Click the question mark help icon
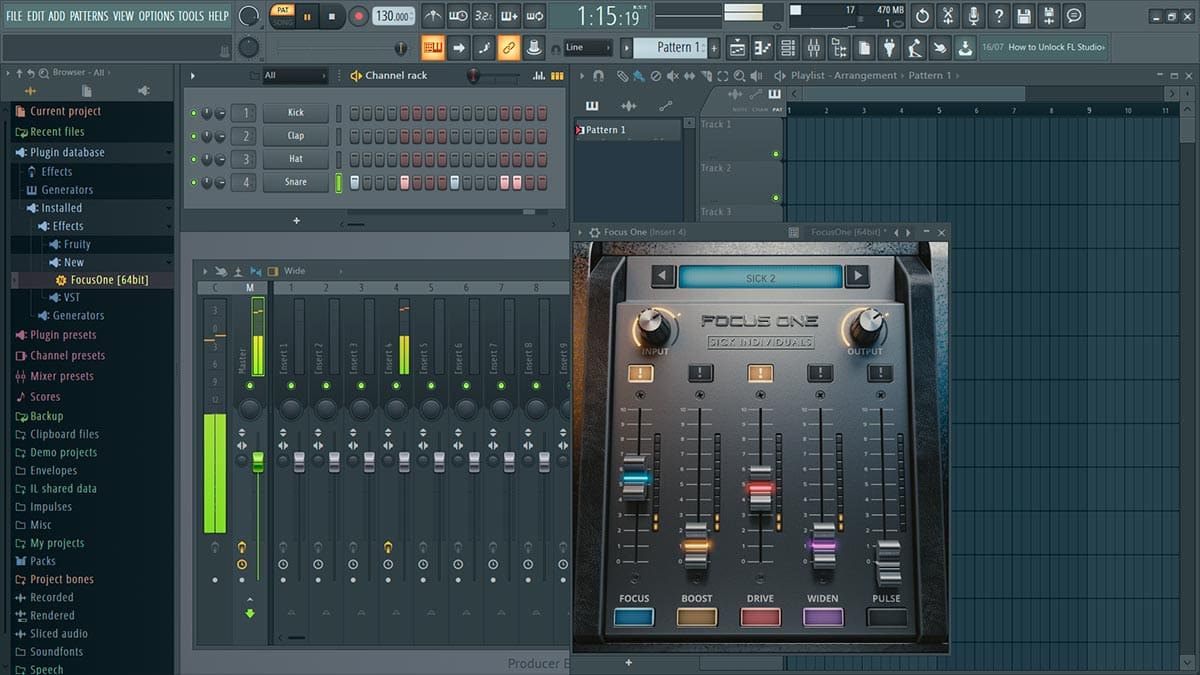Image resolution: width=1200 pixels, height=675 pixels. (998, 16)
